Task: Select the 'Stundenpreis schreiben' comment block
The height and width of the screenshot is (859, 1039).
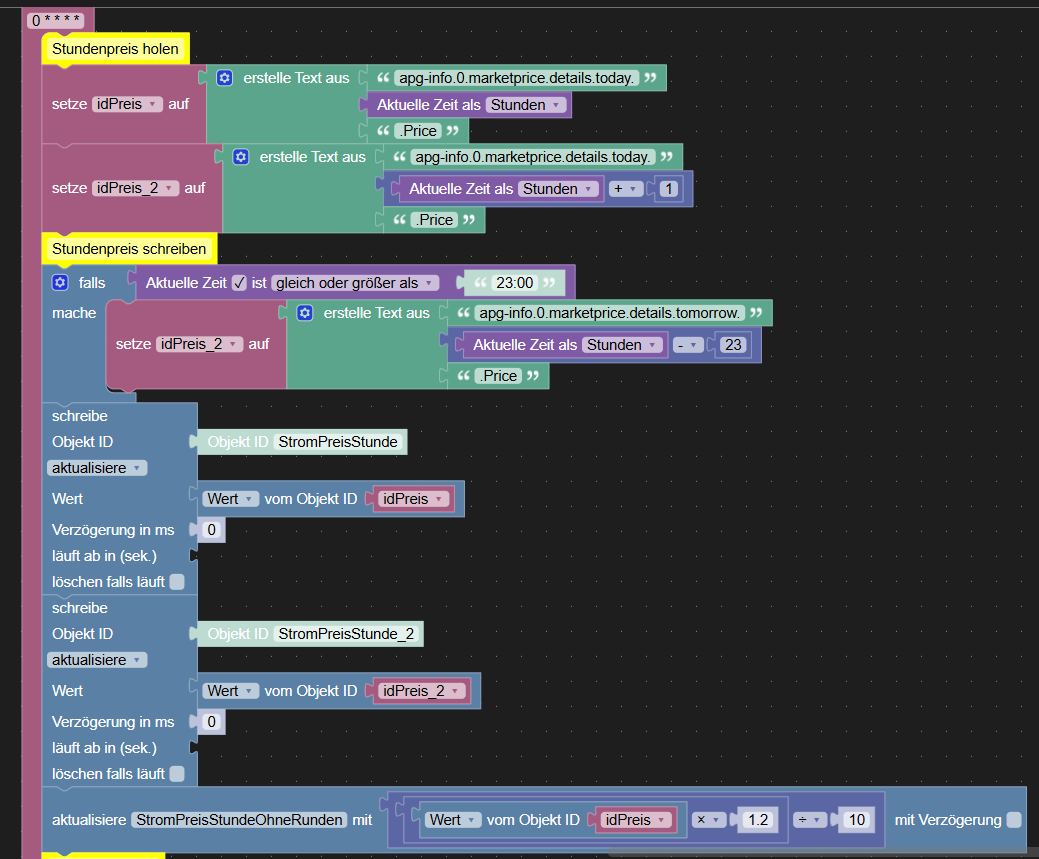Action: (x=129, y=249)
